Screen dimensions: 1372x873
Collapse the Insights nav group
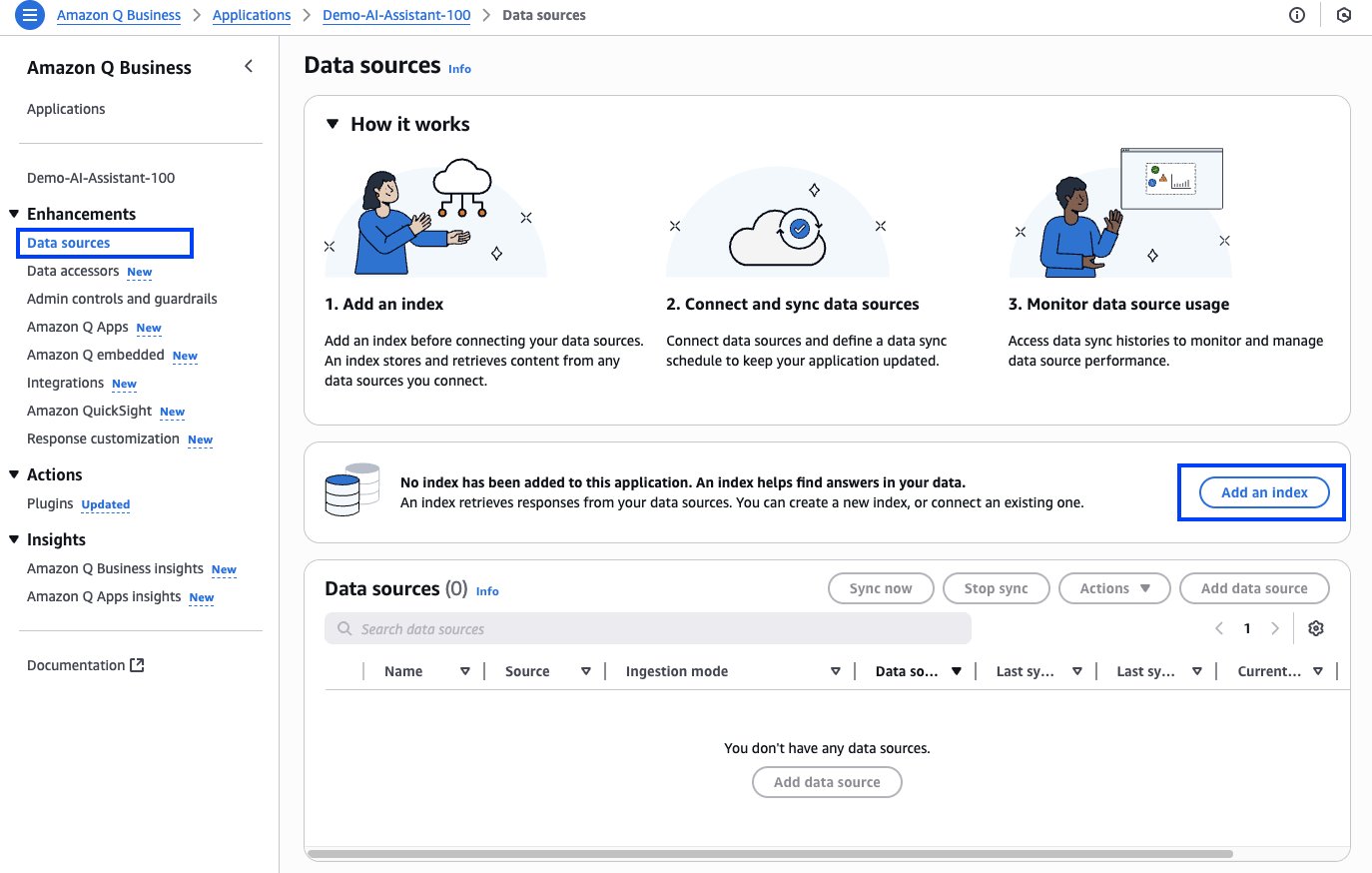point(14,539)
